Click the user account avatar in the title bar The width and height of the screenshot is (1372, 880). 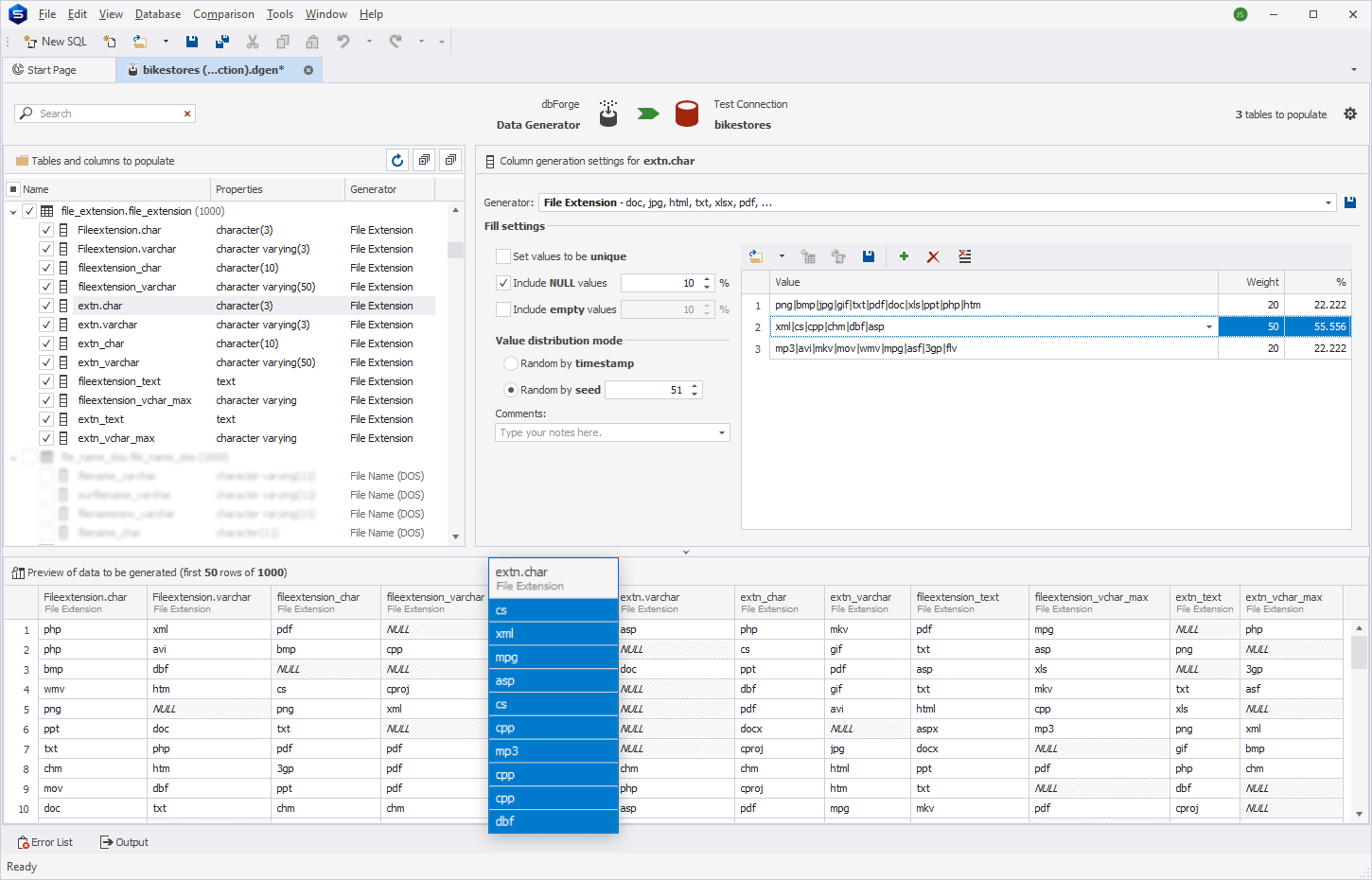[x=1240, y=14]
